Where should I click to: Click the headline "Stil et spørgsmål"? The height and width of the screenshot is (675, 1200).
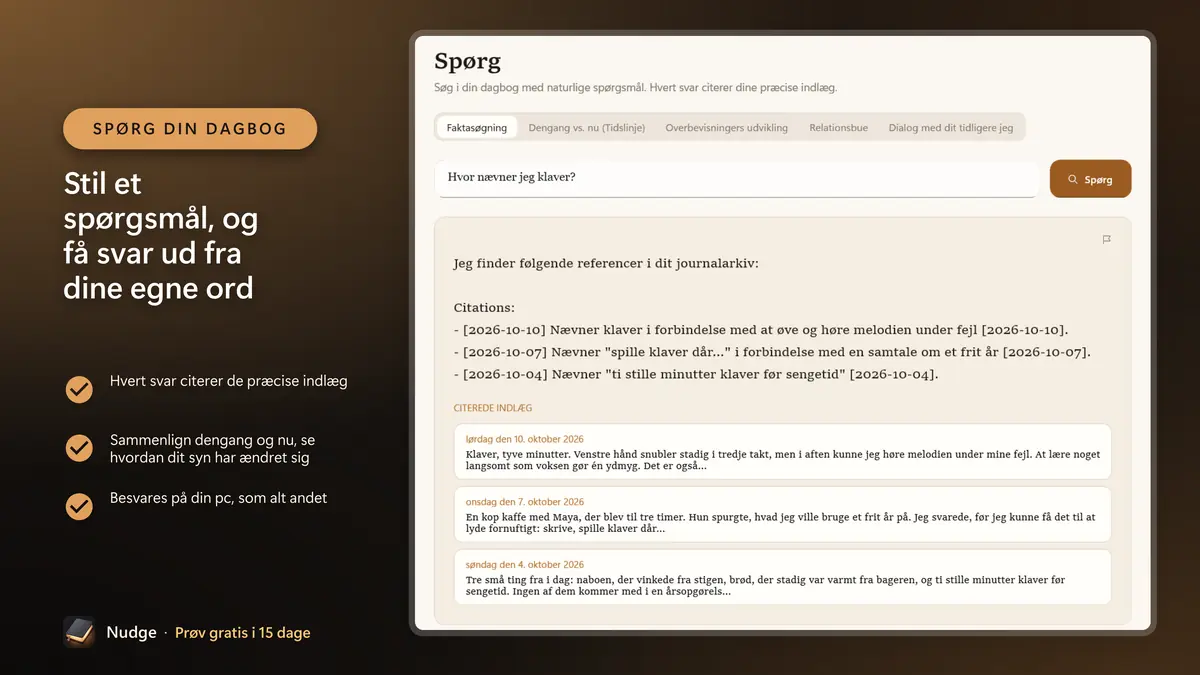[161, 236]
